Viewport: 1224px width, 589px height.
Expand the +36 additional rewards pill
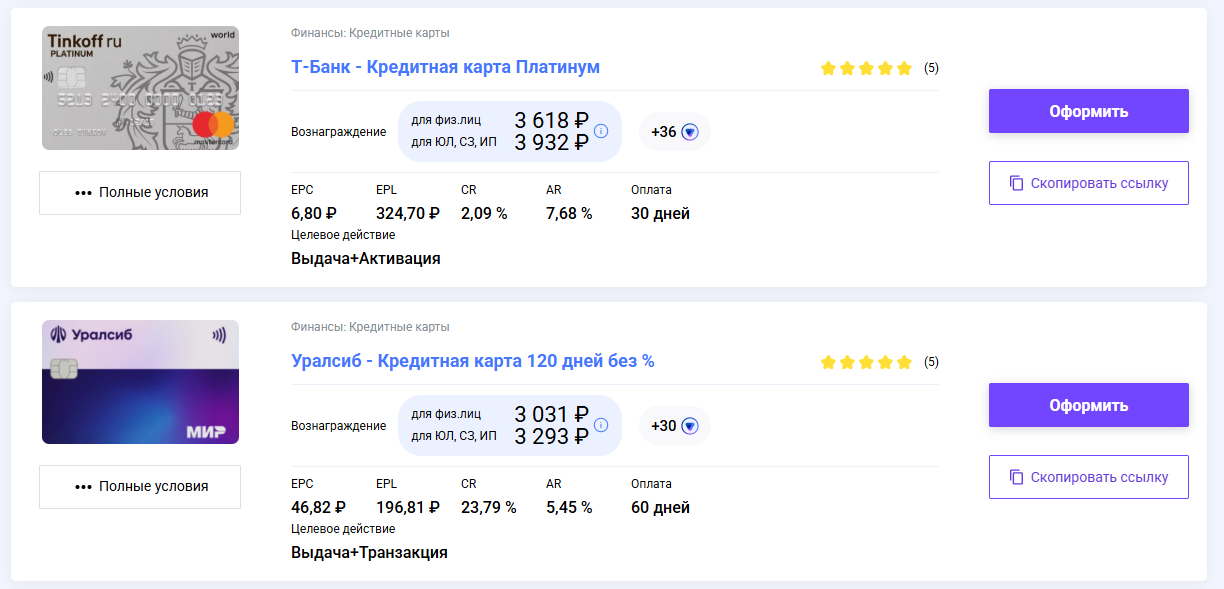(x=675, y=132)
